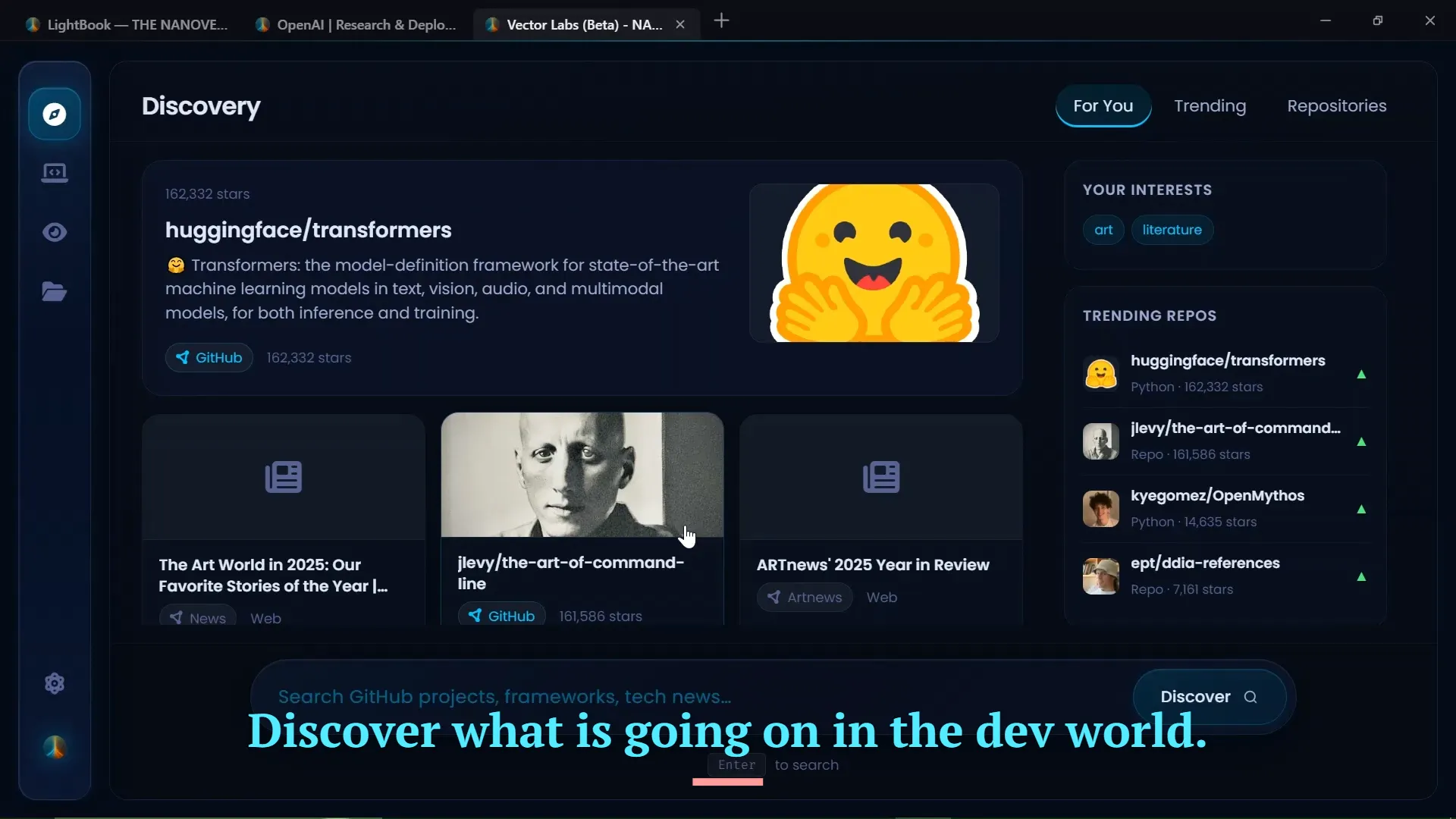
Task: Open the folders icon in sidebar
Action: 55,291
